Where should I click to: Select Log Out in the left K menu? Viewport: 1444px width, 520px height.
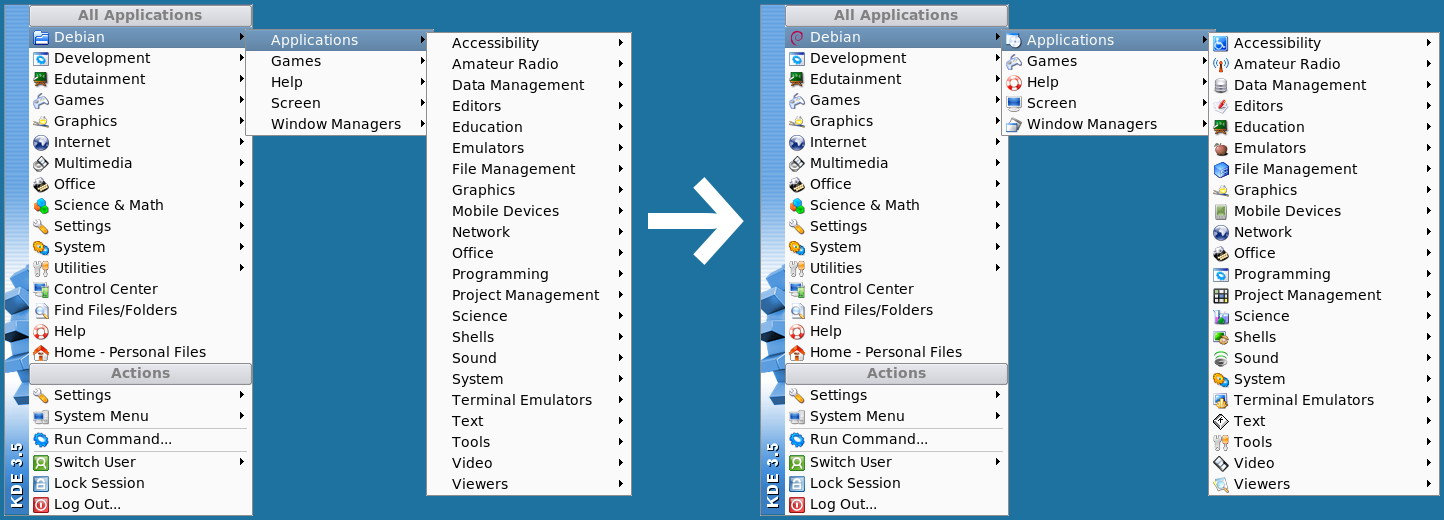(x=140, y=504)
